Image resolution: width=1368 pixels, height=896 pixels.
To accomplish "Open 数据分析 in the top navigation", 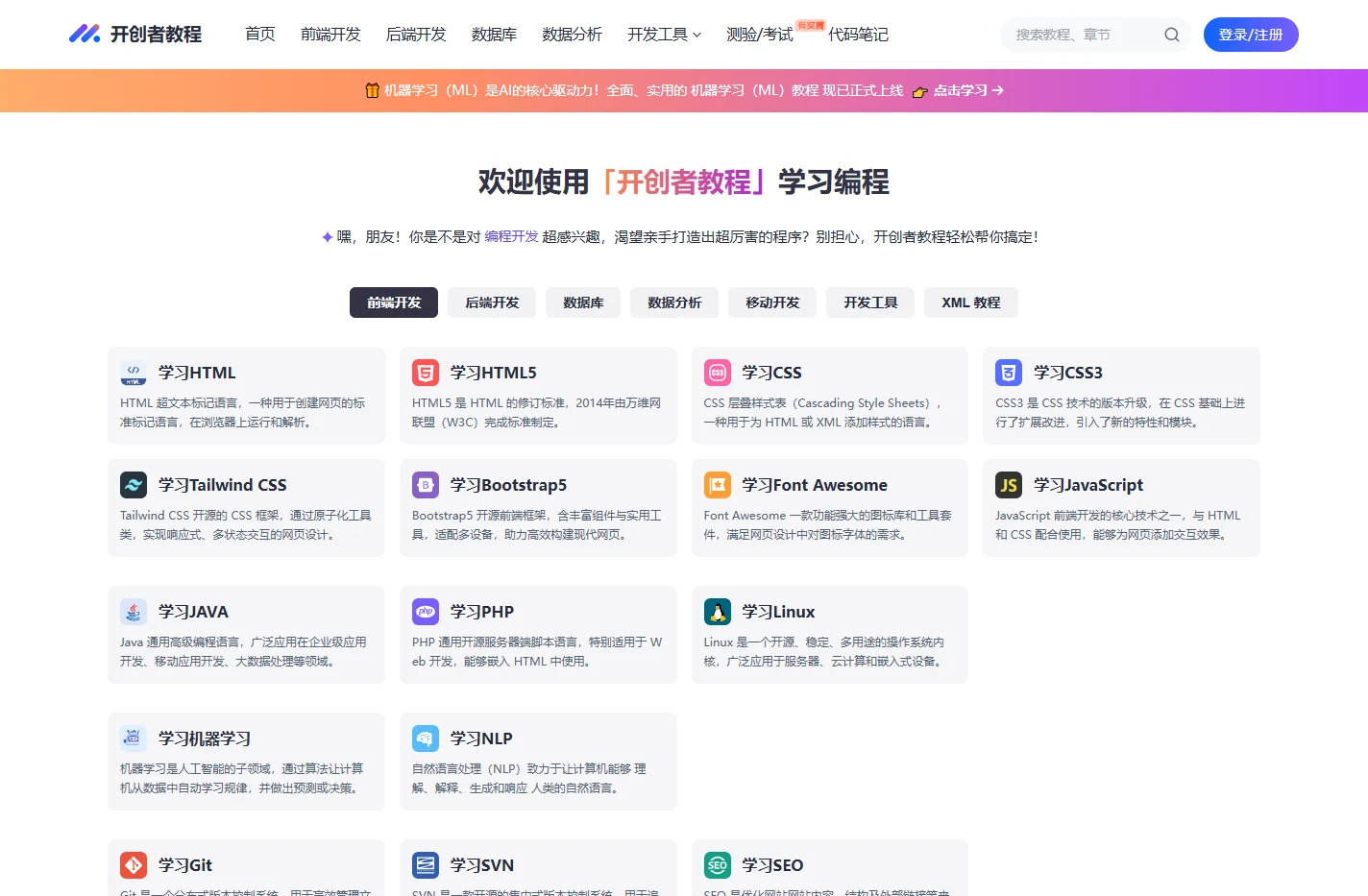I will [572, 35].
